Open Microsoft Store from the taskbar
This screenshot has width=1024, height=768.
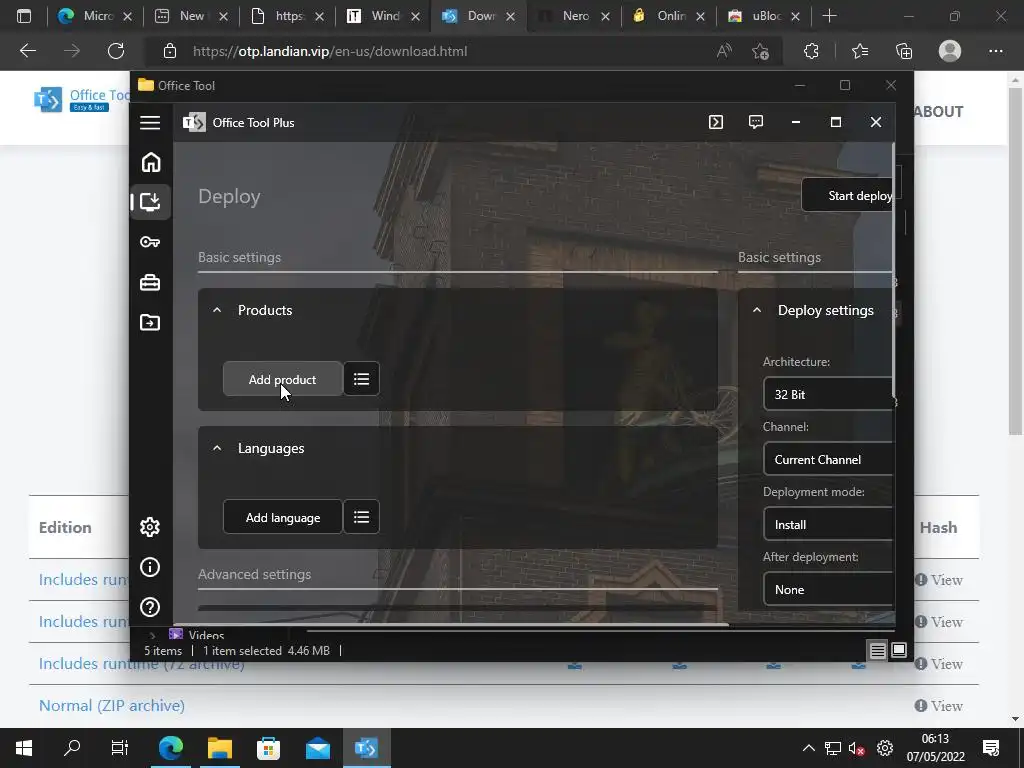(268, 748)
